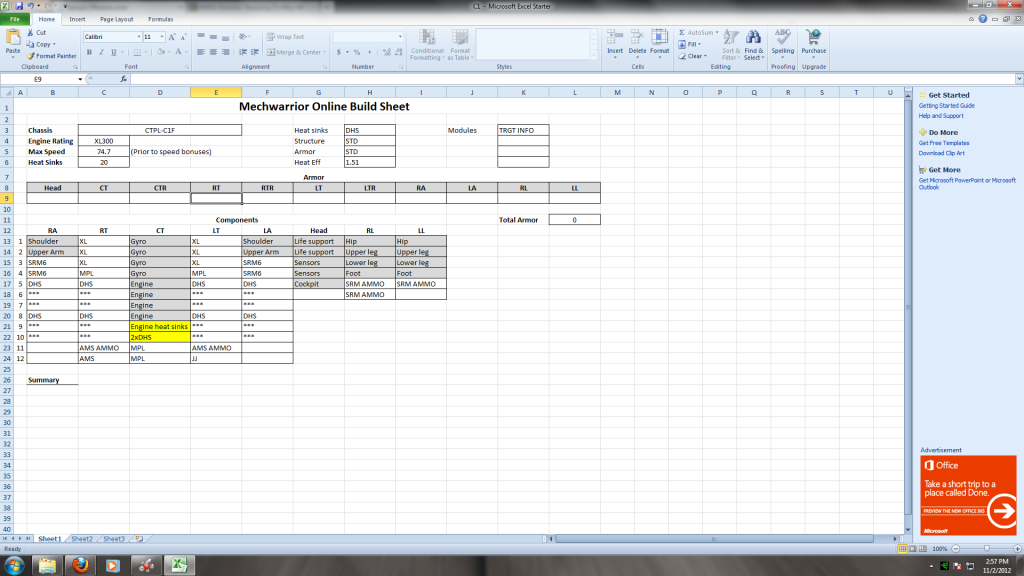Image resolution: width=1024 pixels, height=576 pixels.
Task: Click Get Microsoft PowerPoint or Outlook link
Action: coord(967,184)
